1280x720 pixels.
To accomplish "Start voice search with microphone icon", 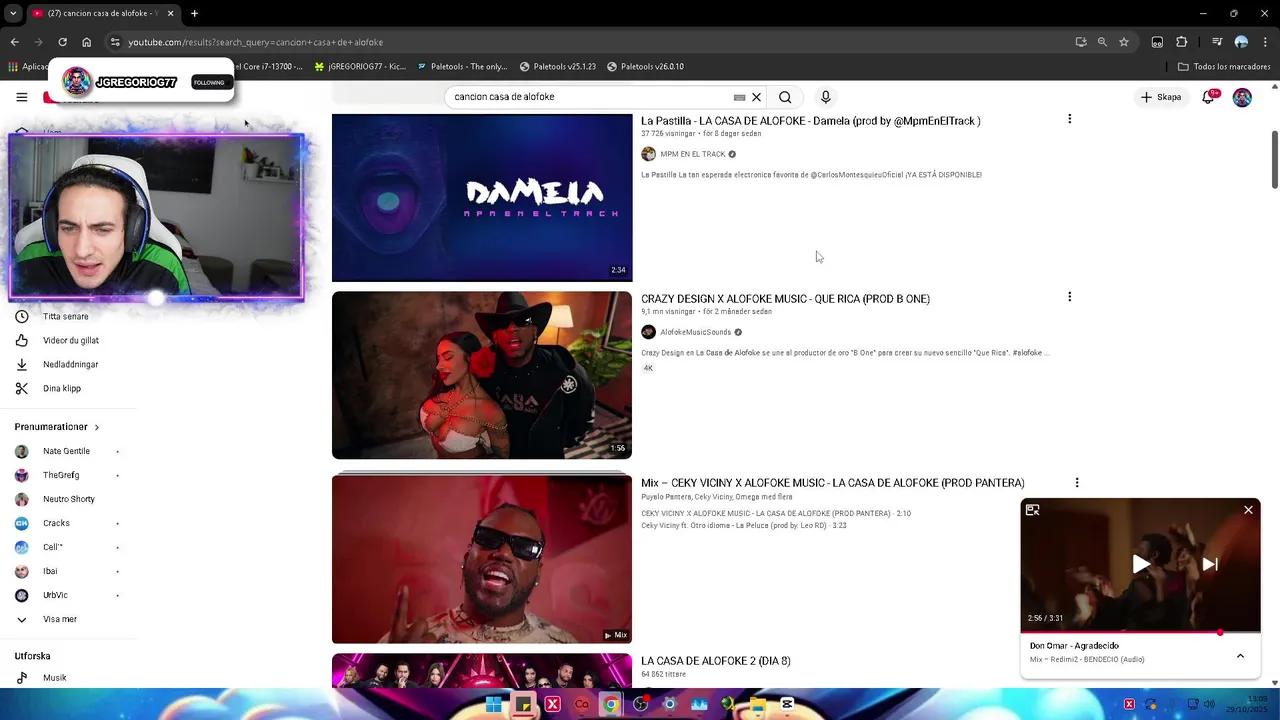I will pos(825,97).
